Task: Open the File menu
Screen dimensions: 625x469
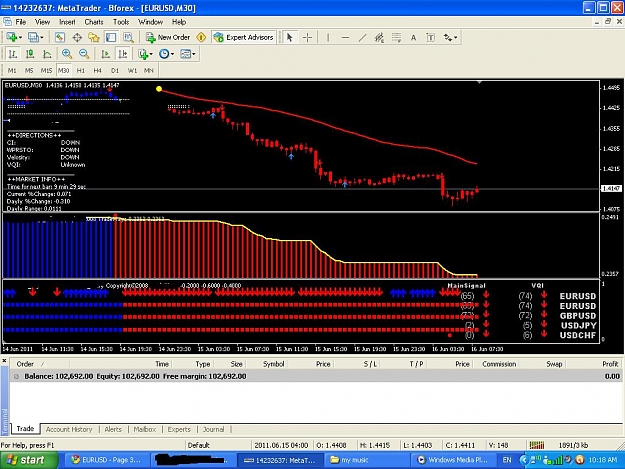Action: pos(20,22)
